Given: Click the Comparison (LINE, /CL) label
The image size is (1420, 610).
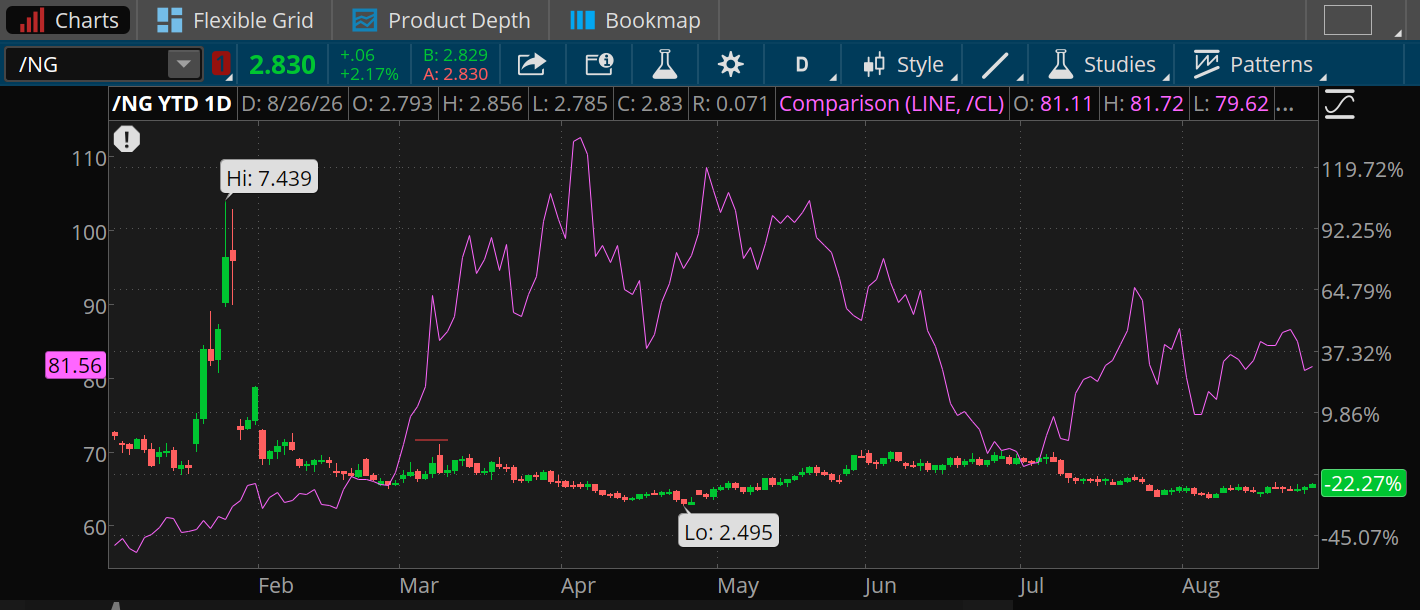Looking at the screenshot, I should coord(891,103).
